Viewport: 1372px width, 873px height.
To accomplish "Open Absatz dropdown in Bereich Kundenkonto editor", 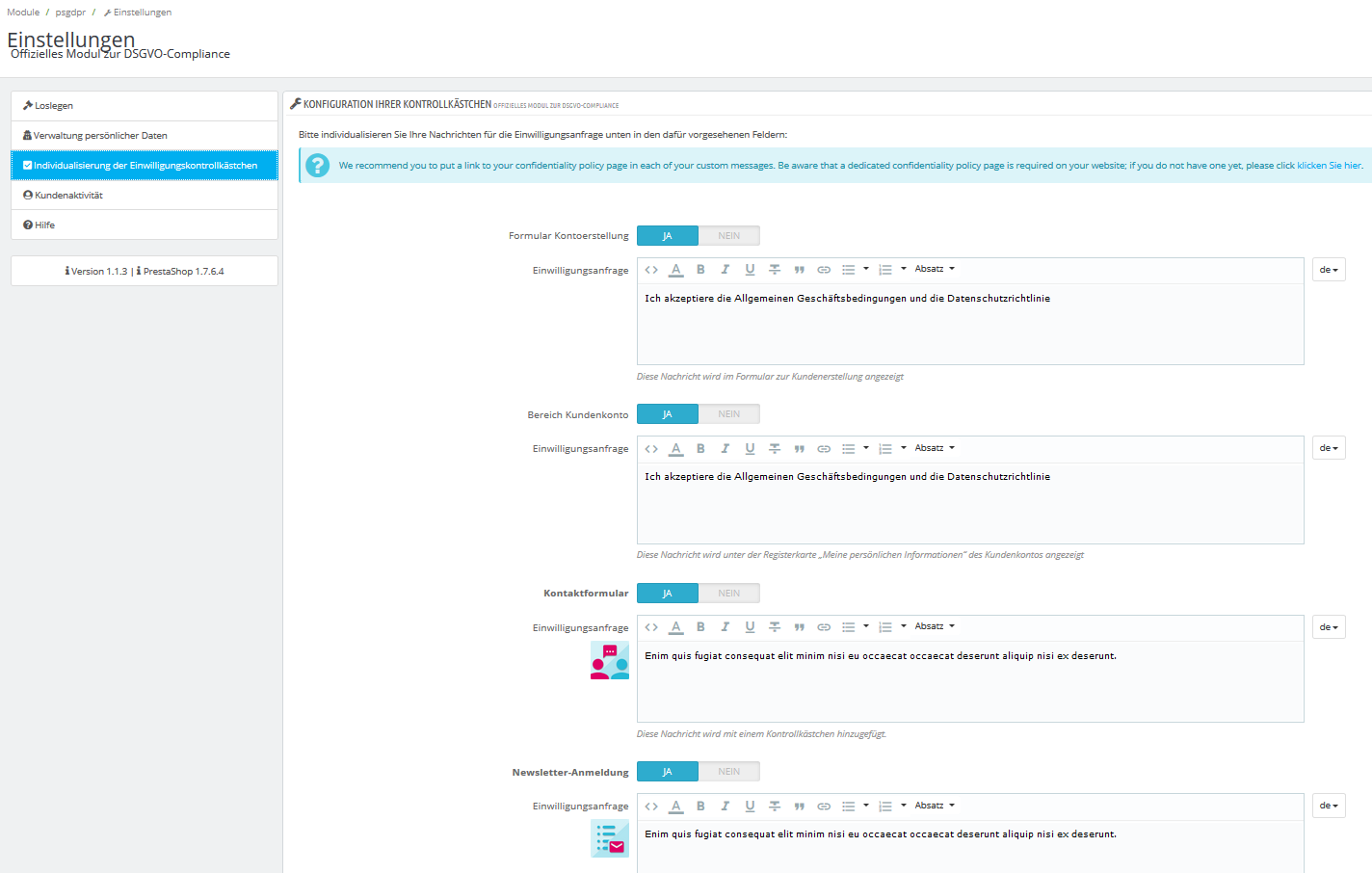I will pyautogui.click(x=935, y=448).
